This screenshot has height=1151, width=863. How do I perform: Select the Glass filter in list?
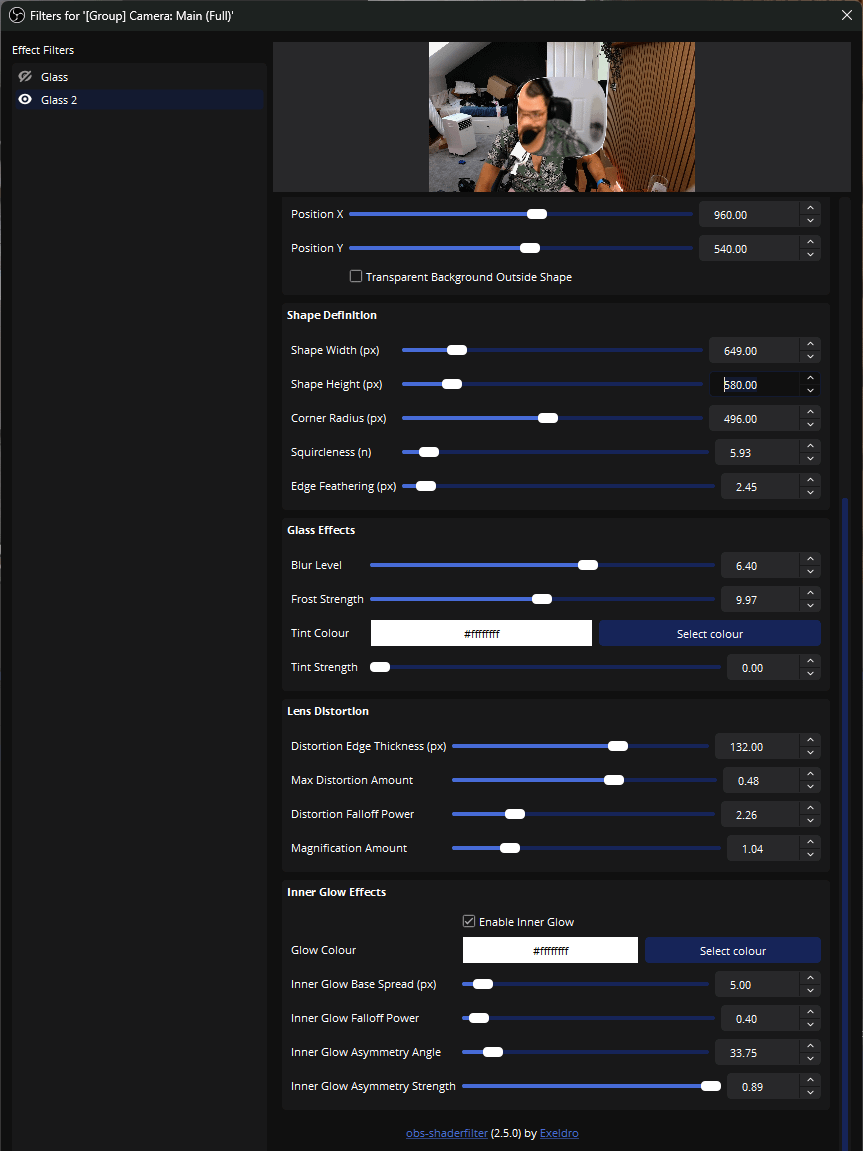(139, 76)
